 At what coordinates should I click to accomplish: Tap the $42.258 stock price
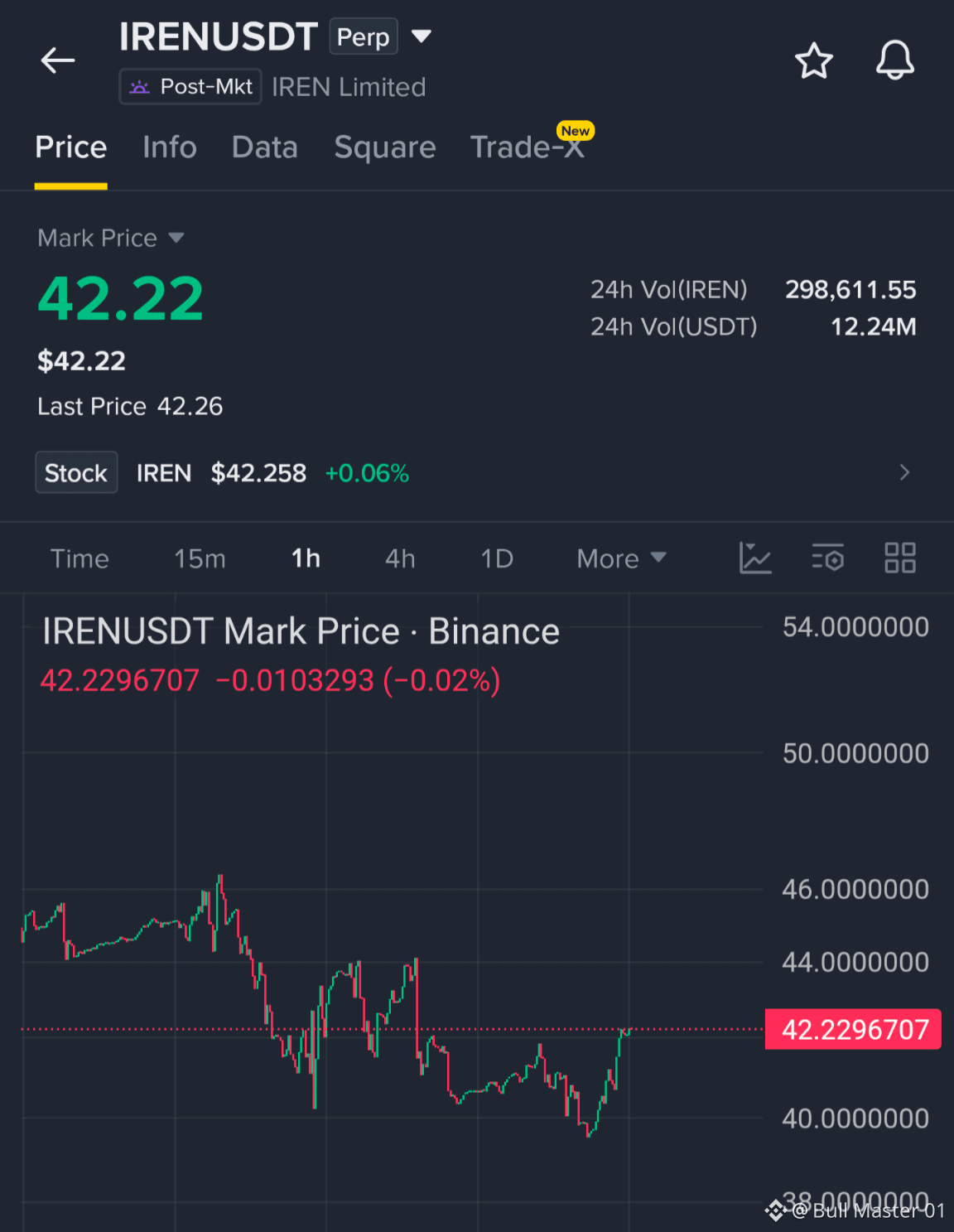point(258,473)
